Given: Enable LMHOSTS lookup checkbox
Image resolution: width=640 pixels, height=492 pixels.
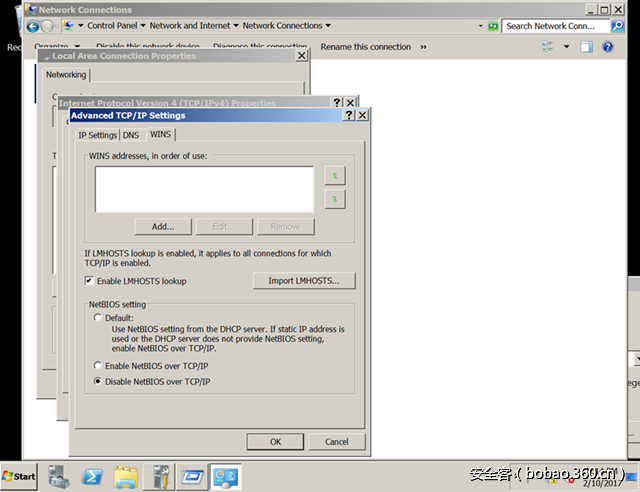Looking at the screenshot, I should pyautogui.click(x=89, y=281).
